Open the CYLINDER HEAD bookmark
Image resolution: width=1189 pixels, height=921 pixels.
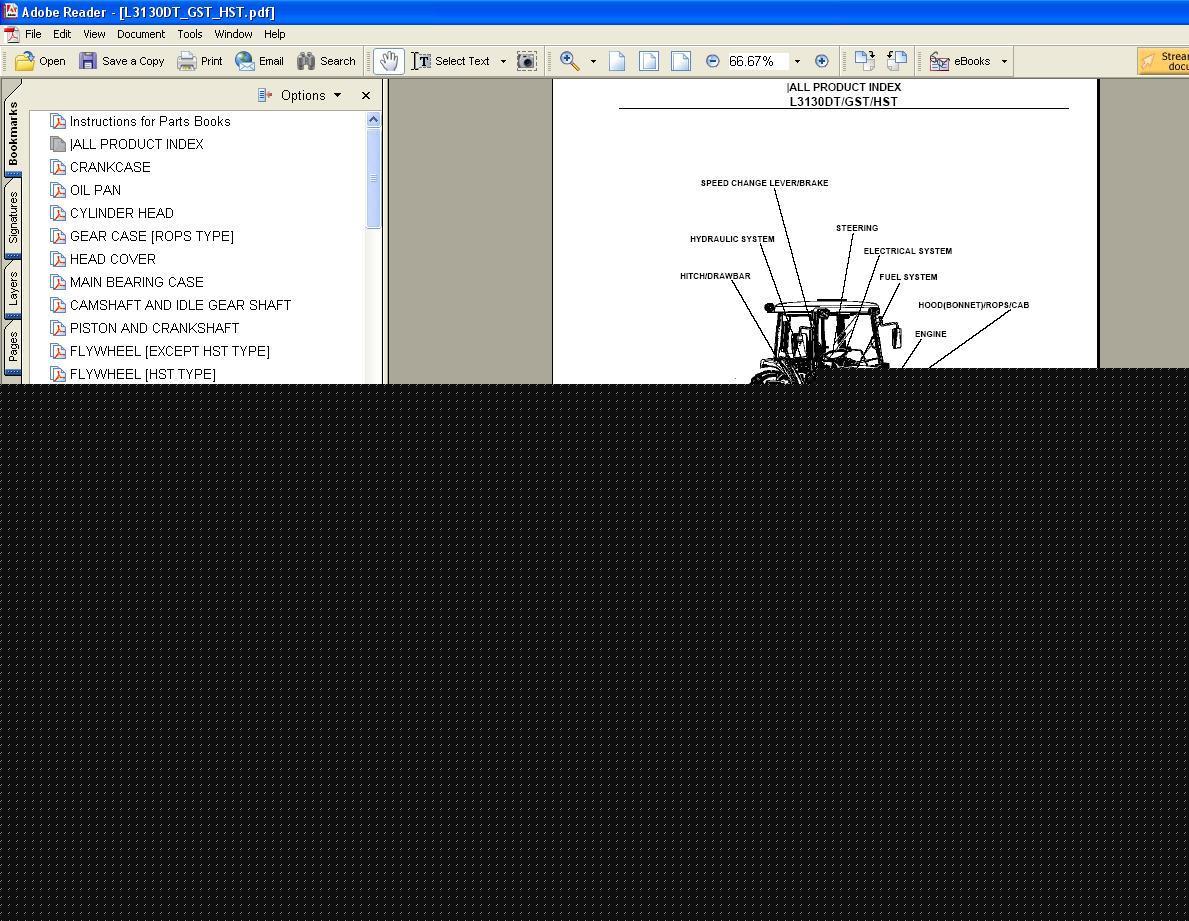point(121,213)
